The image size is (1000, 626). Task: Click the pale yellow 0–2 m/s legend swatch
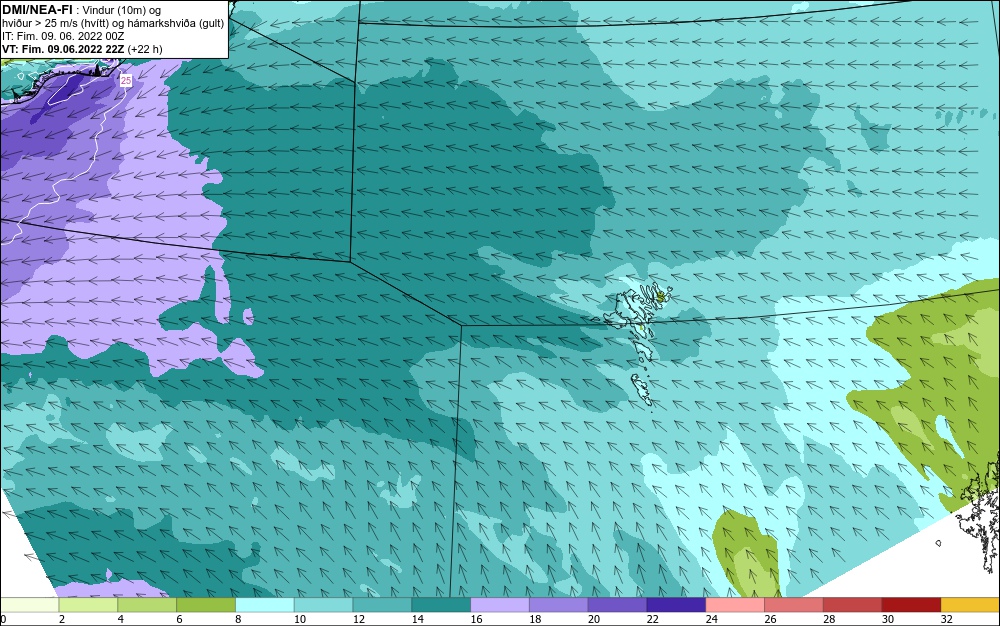(29, 605)
